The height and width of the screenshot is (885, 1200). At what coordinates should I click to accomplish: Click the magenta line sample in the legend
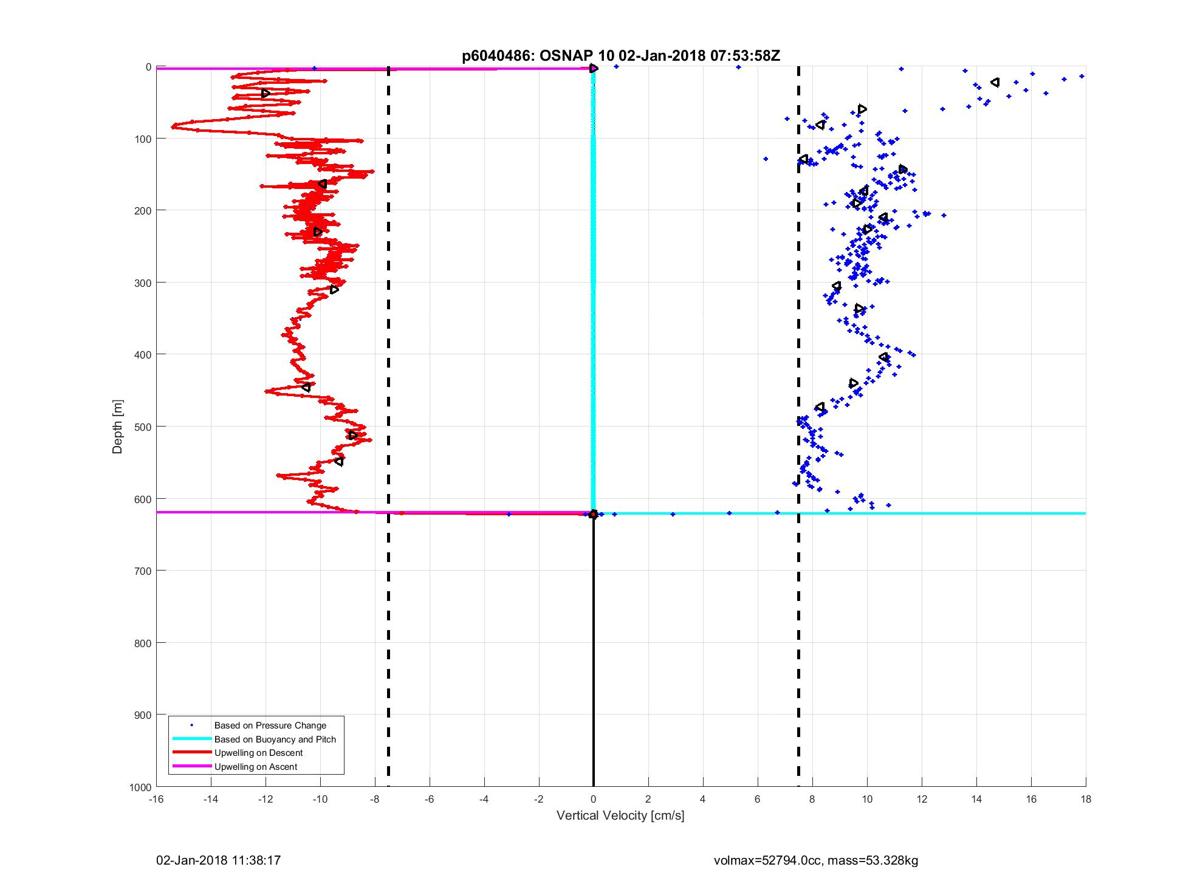[x=191, y=766]
